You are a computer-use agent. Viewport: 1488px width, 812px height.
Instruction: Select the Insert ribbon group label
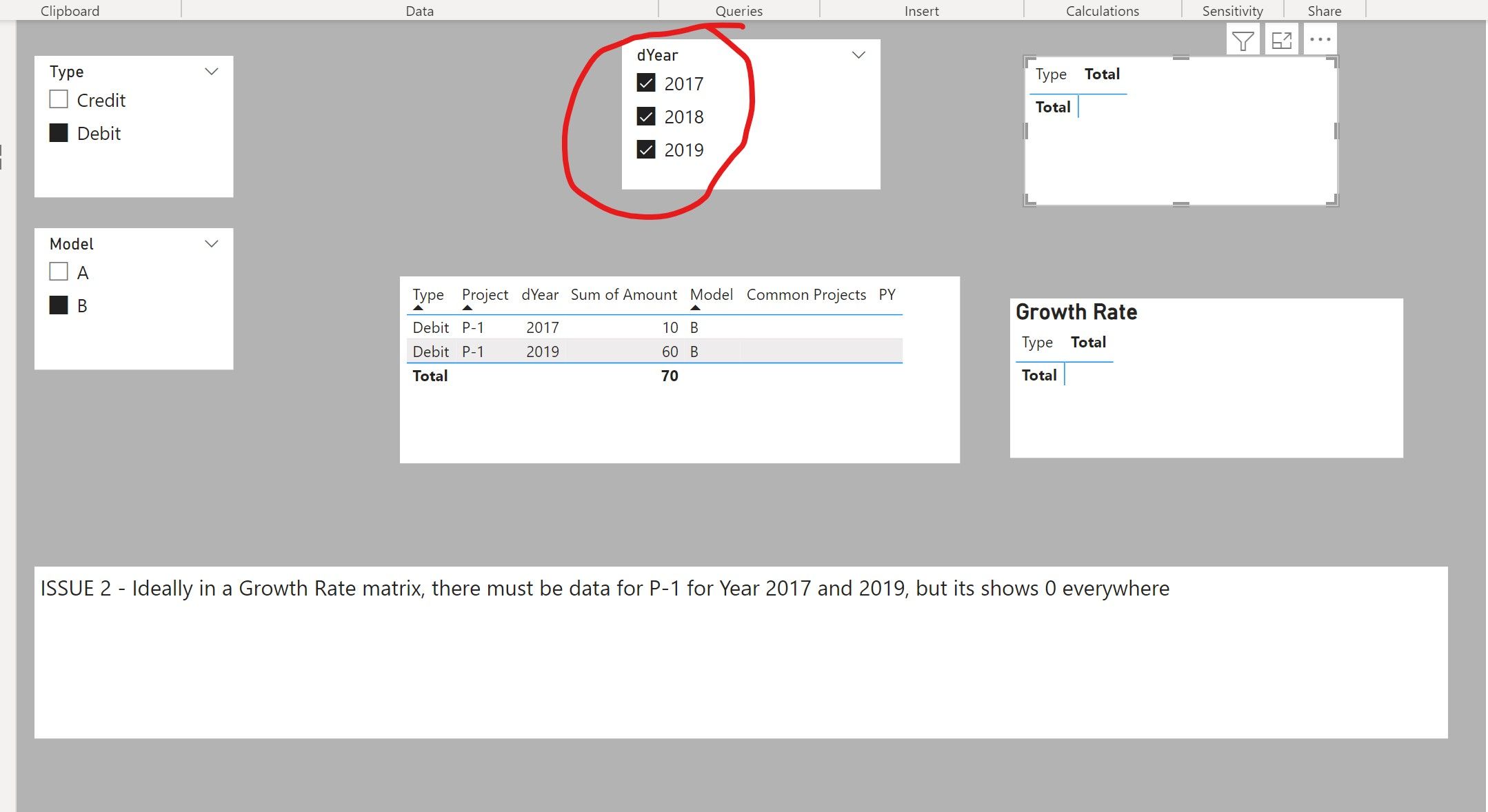[921, 11]
